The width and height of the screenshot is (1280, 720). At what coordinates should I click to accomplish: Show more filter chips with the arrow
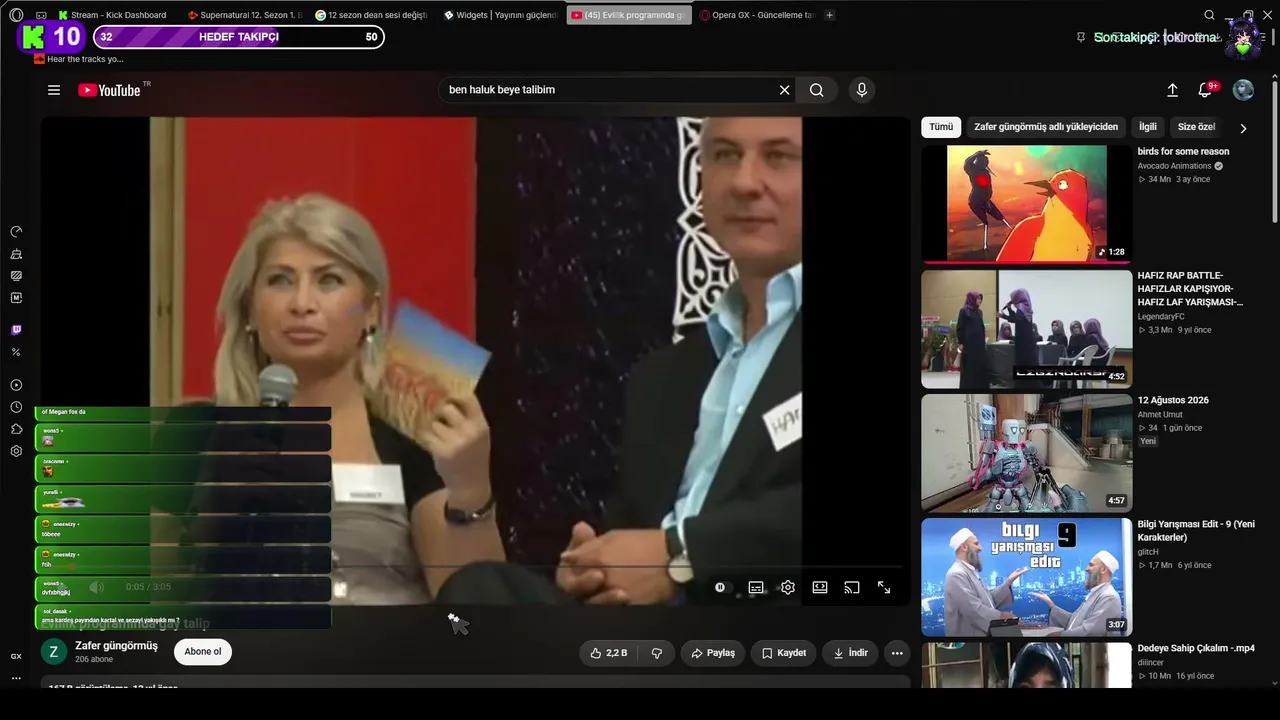[x=1243, y=128]
